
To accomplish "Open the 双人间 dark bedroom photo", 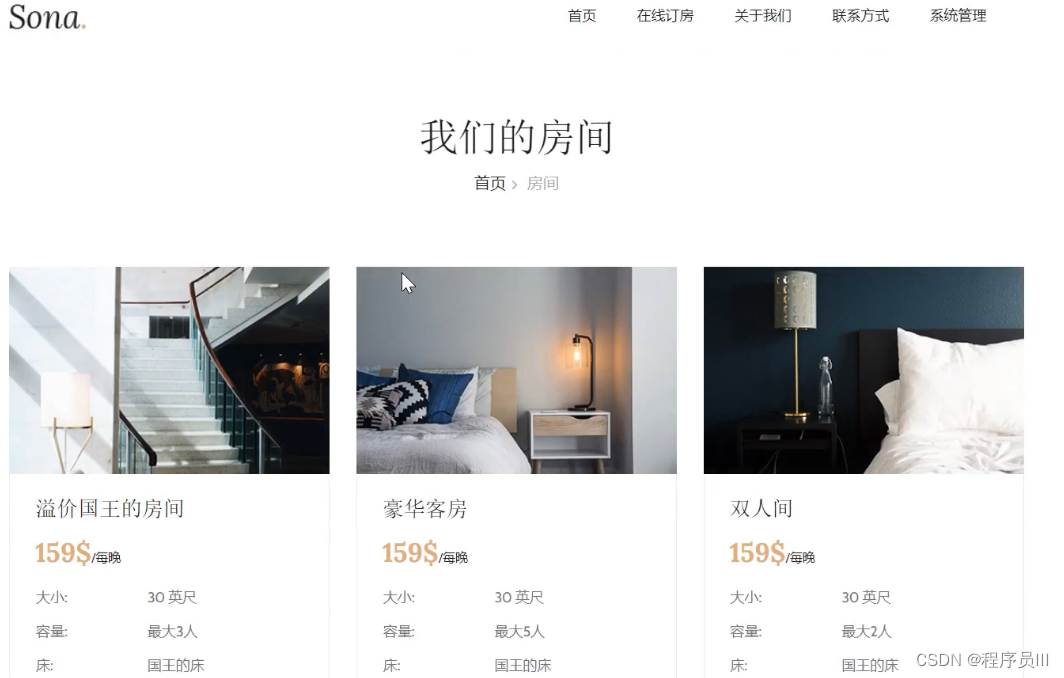I will click(x=864, y=370).
